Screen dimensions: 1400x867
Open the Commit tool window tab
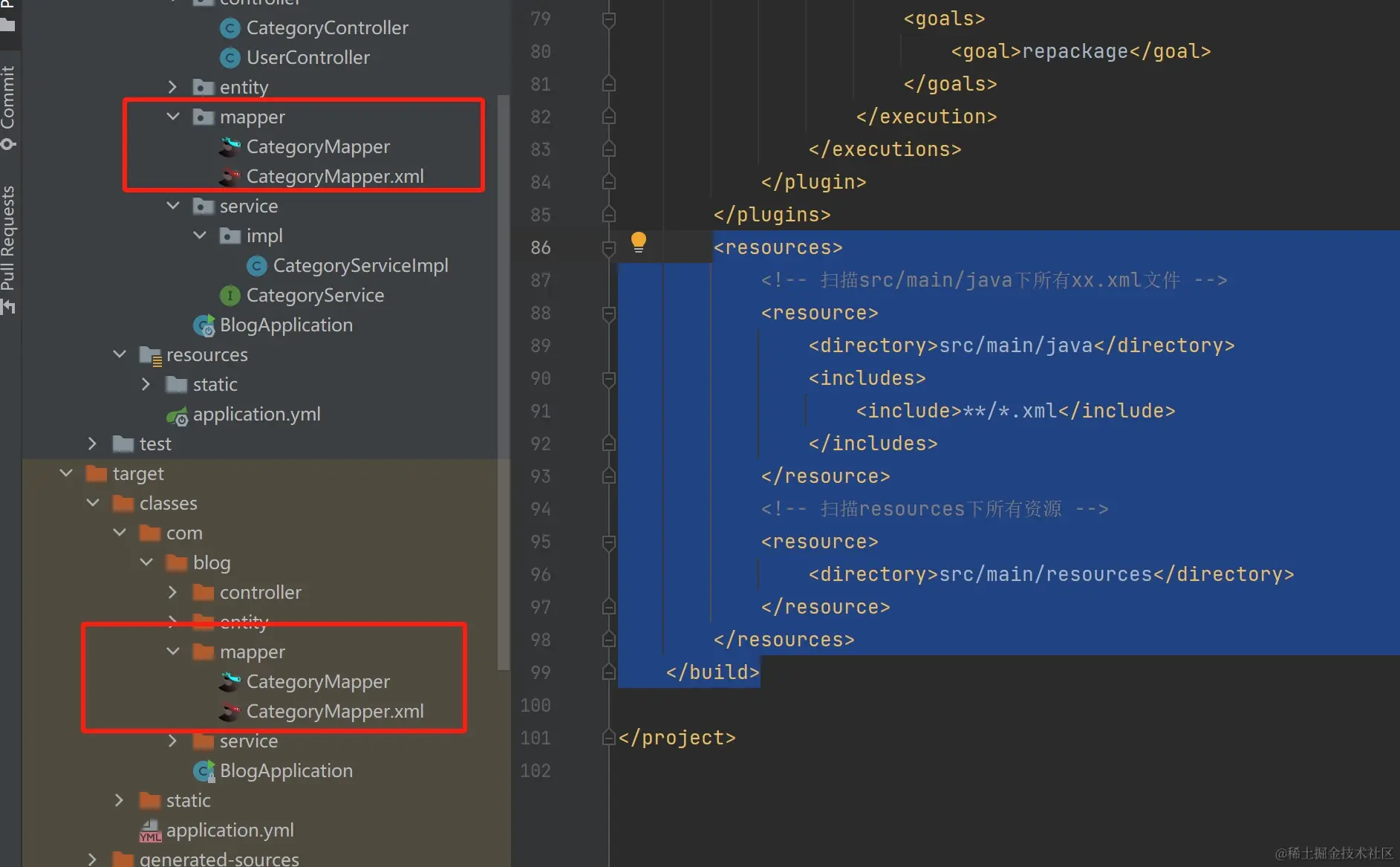pos(8,104)
